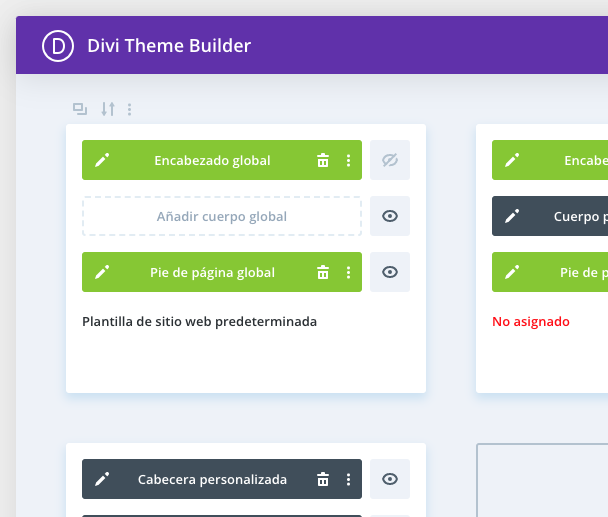
Task: Open the three-dot options menu above templates
Action: 129,108
